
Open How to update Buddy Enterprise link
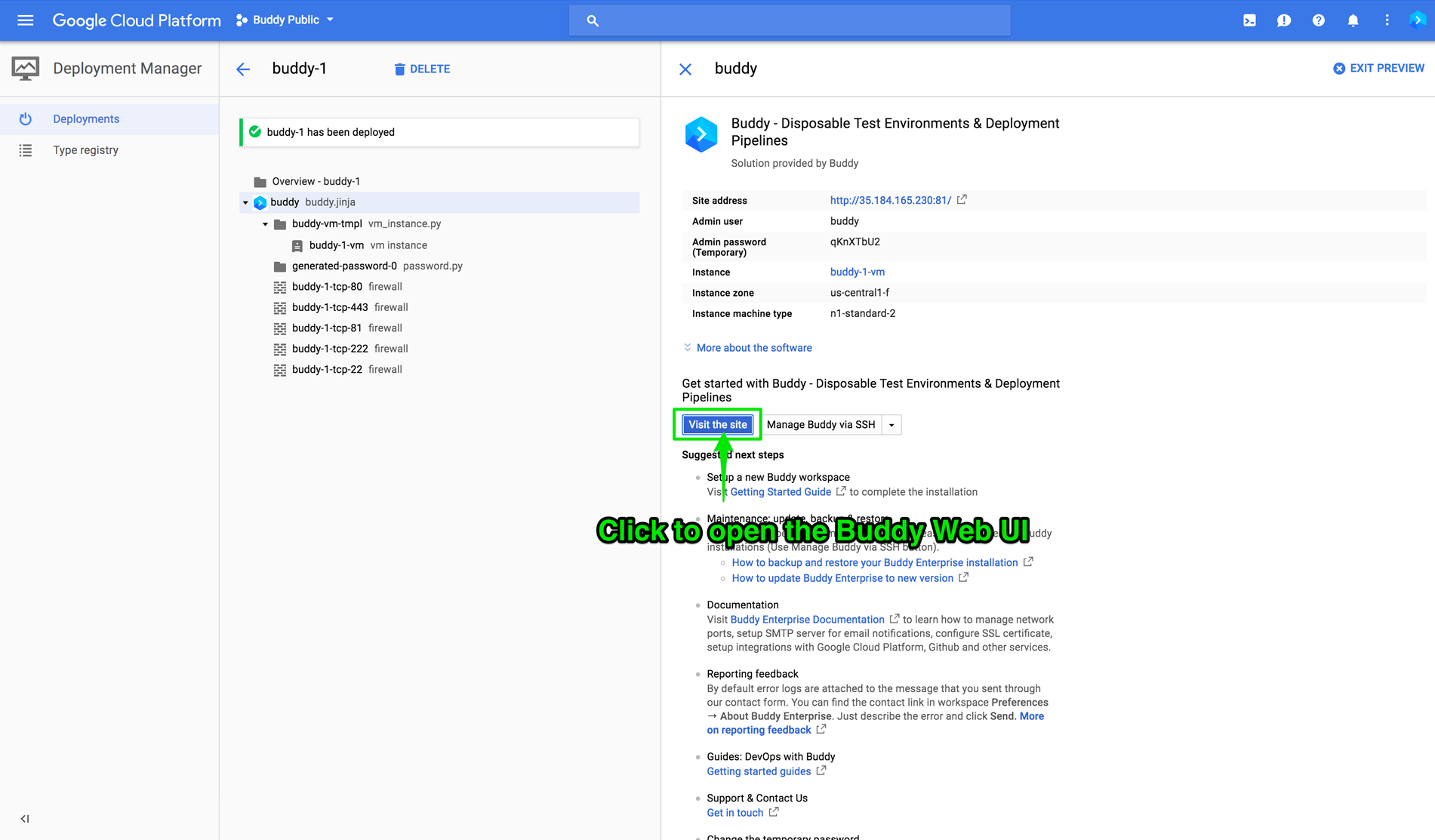click(x=842, y=578)
